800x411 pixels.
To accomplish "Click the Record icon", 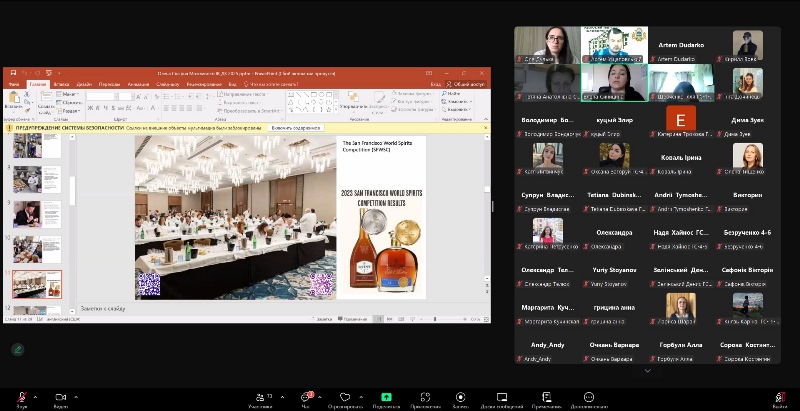I will point(460,397).
